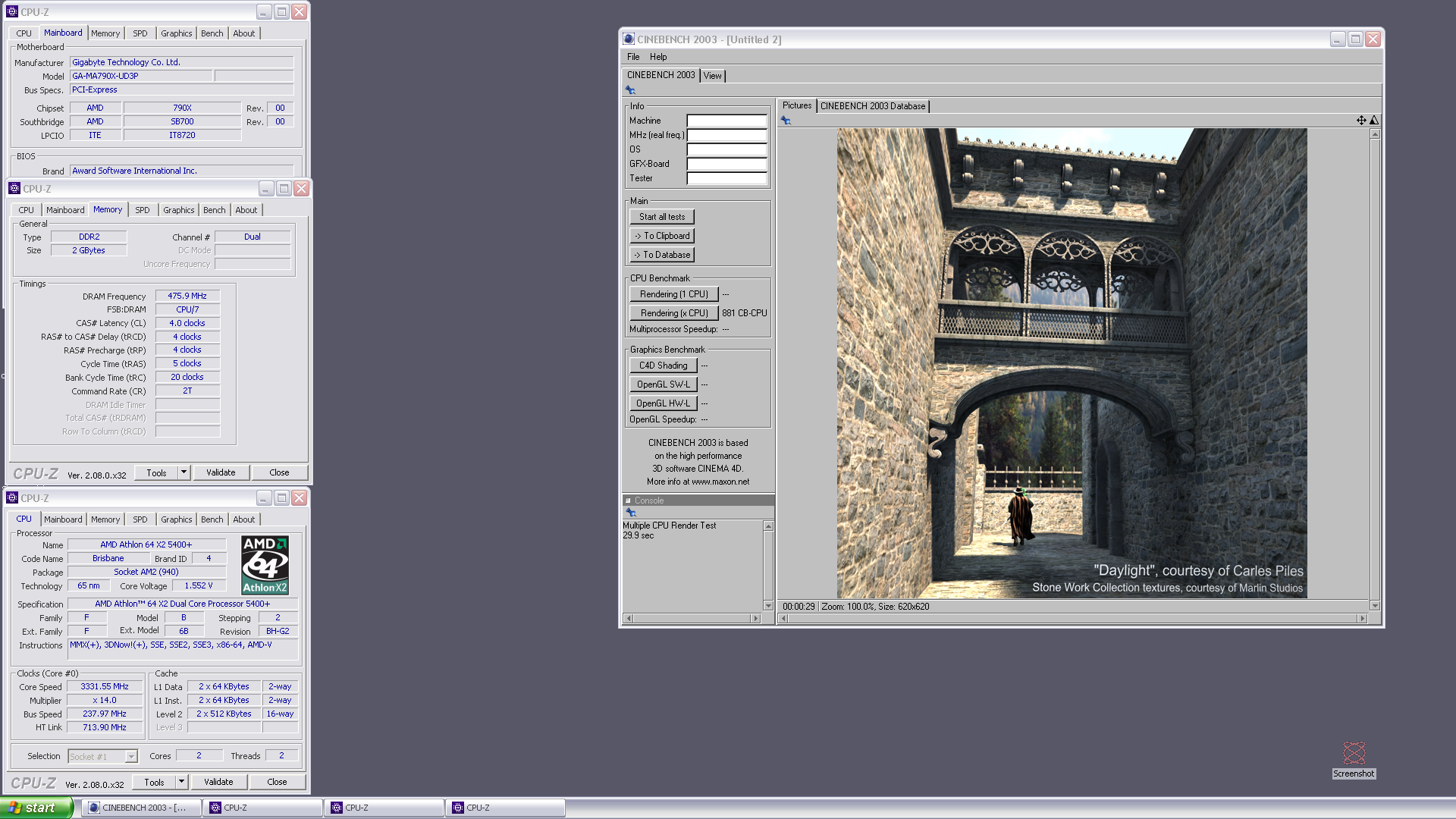Open About tab in Mainboard CPU-Z window
Viewport: 1456px width, 819px height.
pos(244,33)
